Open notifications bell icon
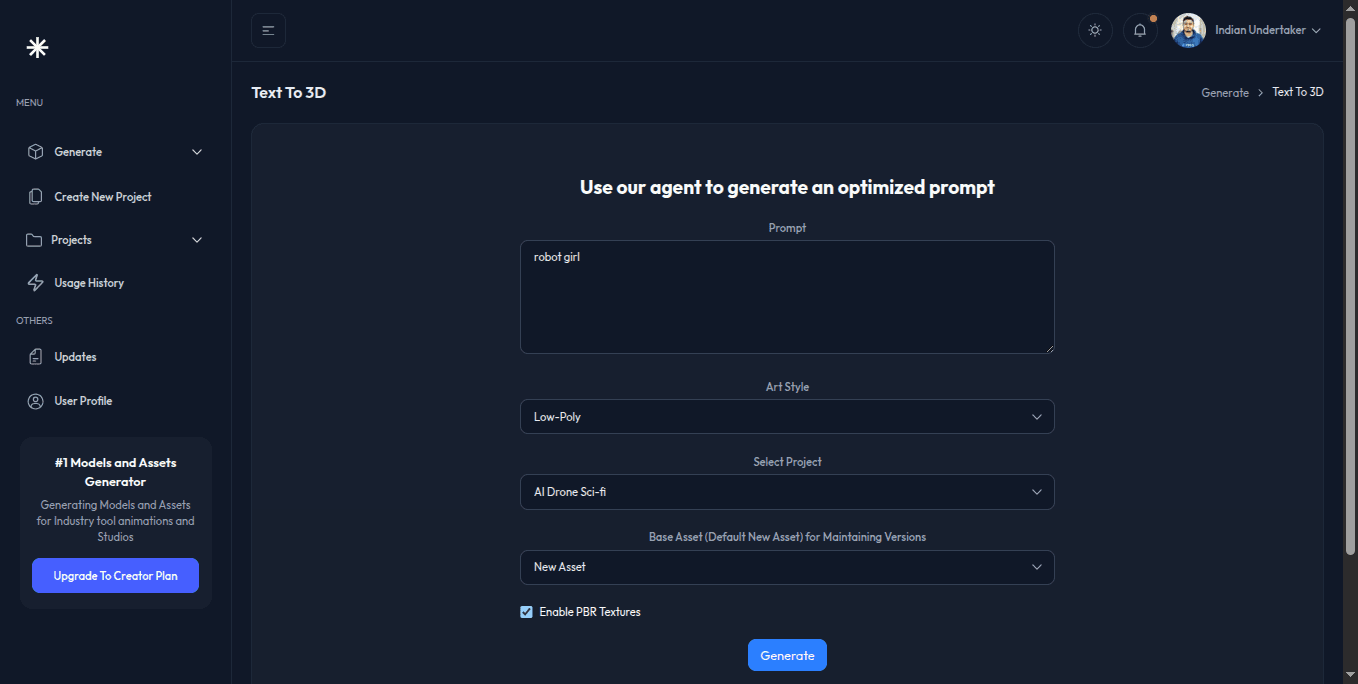Screen dimensions: 1358x684 click(1140, 31)
